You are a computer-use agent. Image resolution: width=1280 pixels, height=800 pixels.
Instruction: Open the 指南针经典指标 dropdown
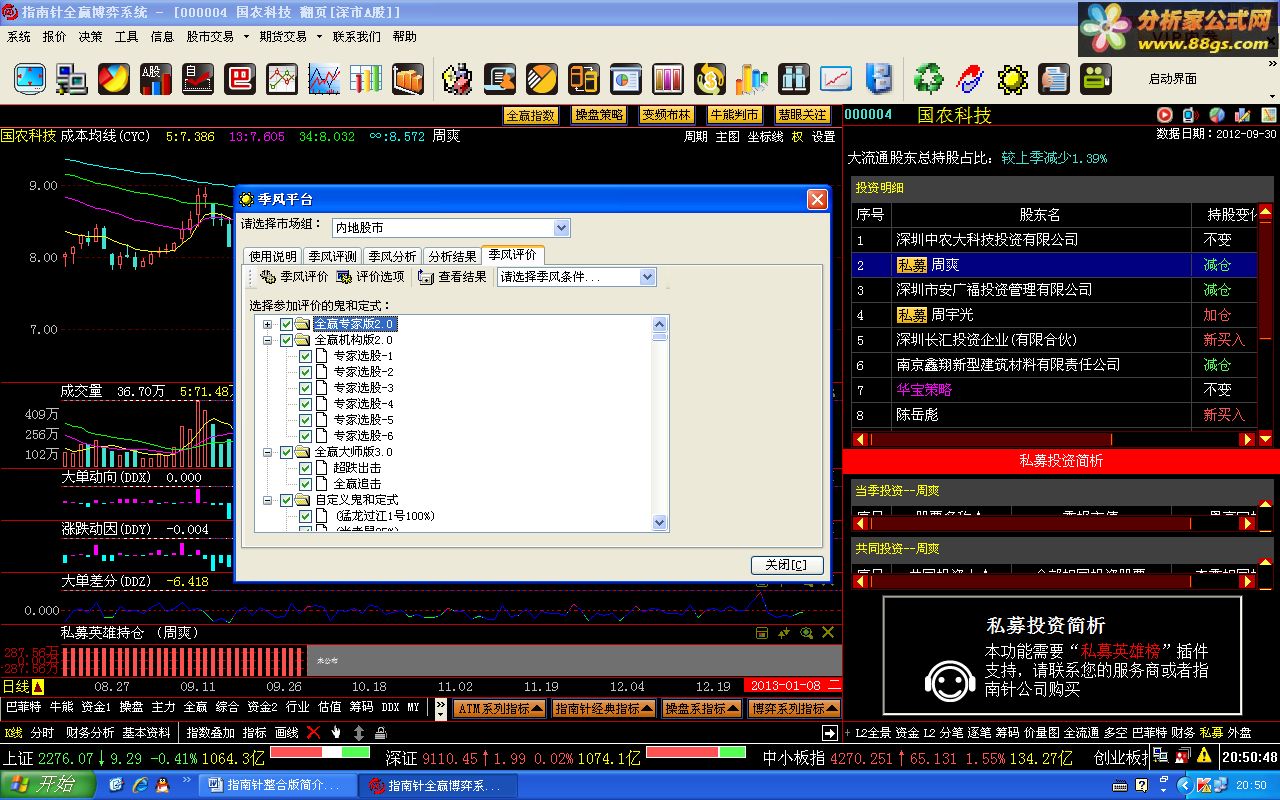605,708
